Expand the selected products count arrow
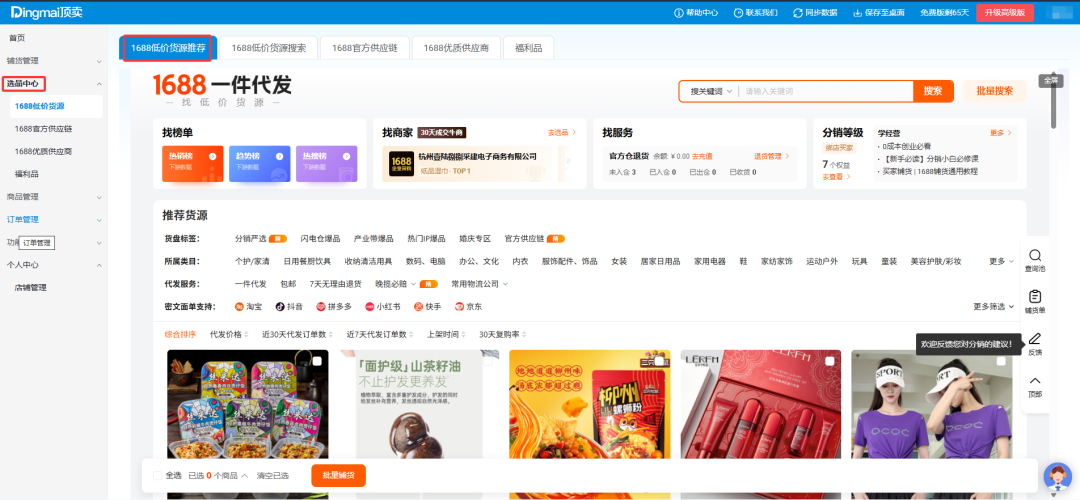 245,476
